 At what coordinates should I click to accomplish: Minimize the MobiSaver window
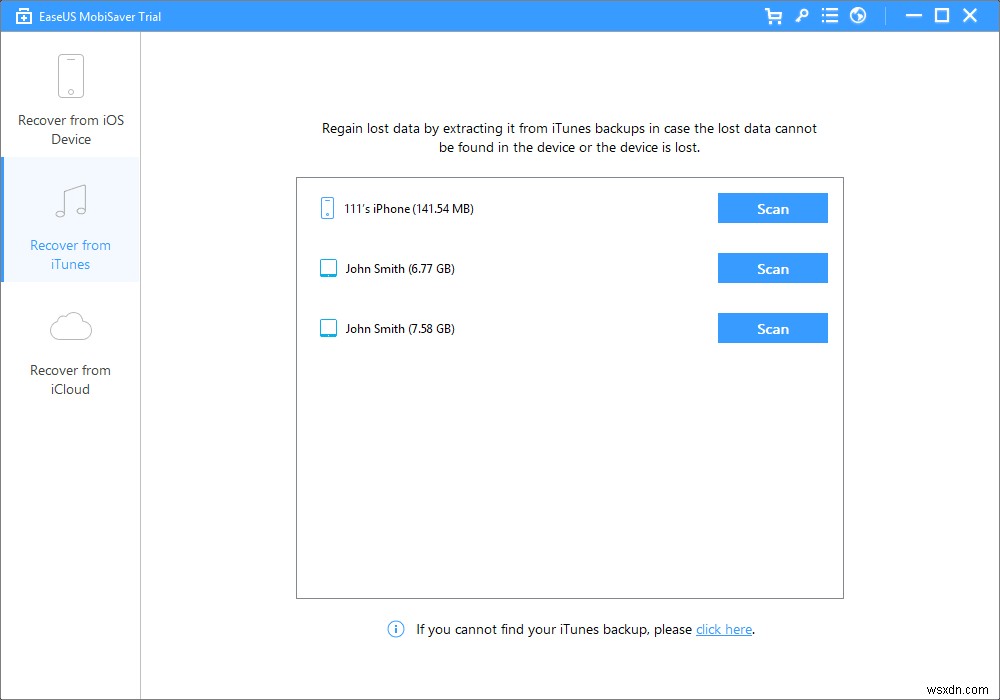(x=913, y=16)
